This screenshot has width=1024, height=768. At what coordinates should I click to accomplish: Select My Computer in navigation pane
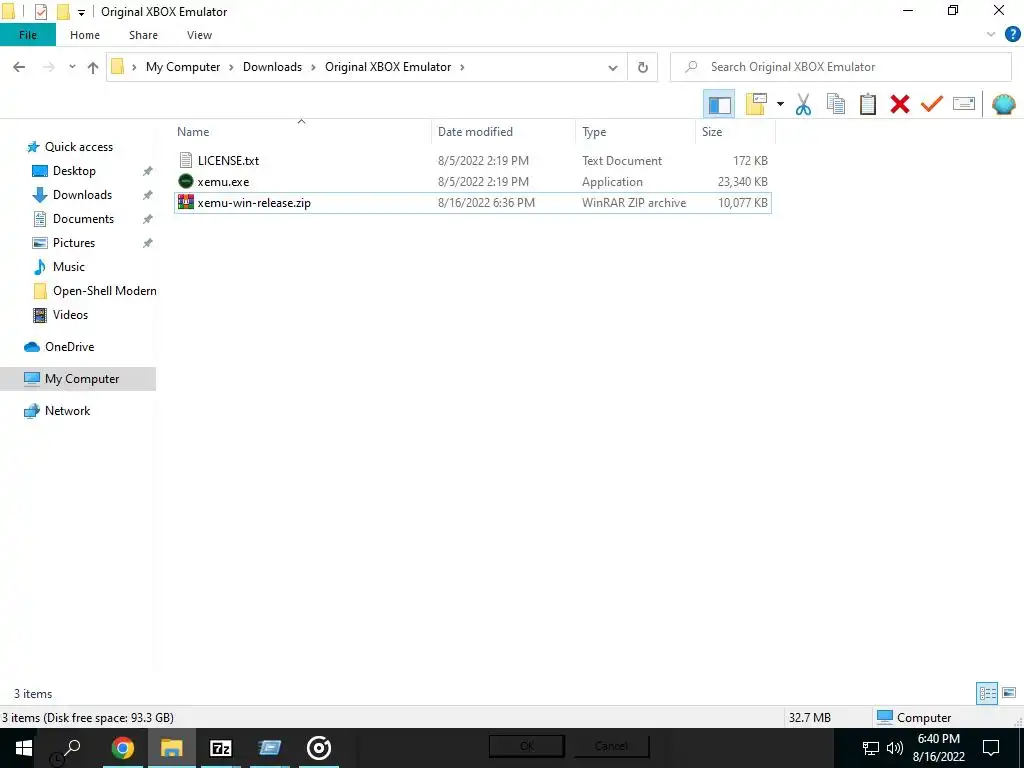click(x=78, y=379)
